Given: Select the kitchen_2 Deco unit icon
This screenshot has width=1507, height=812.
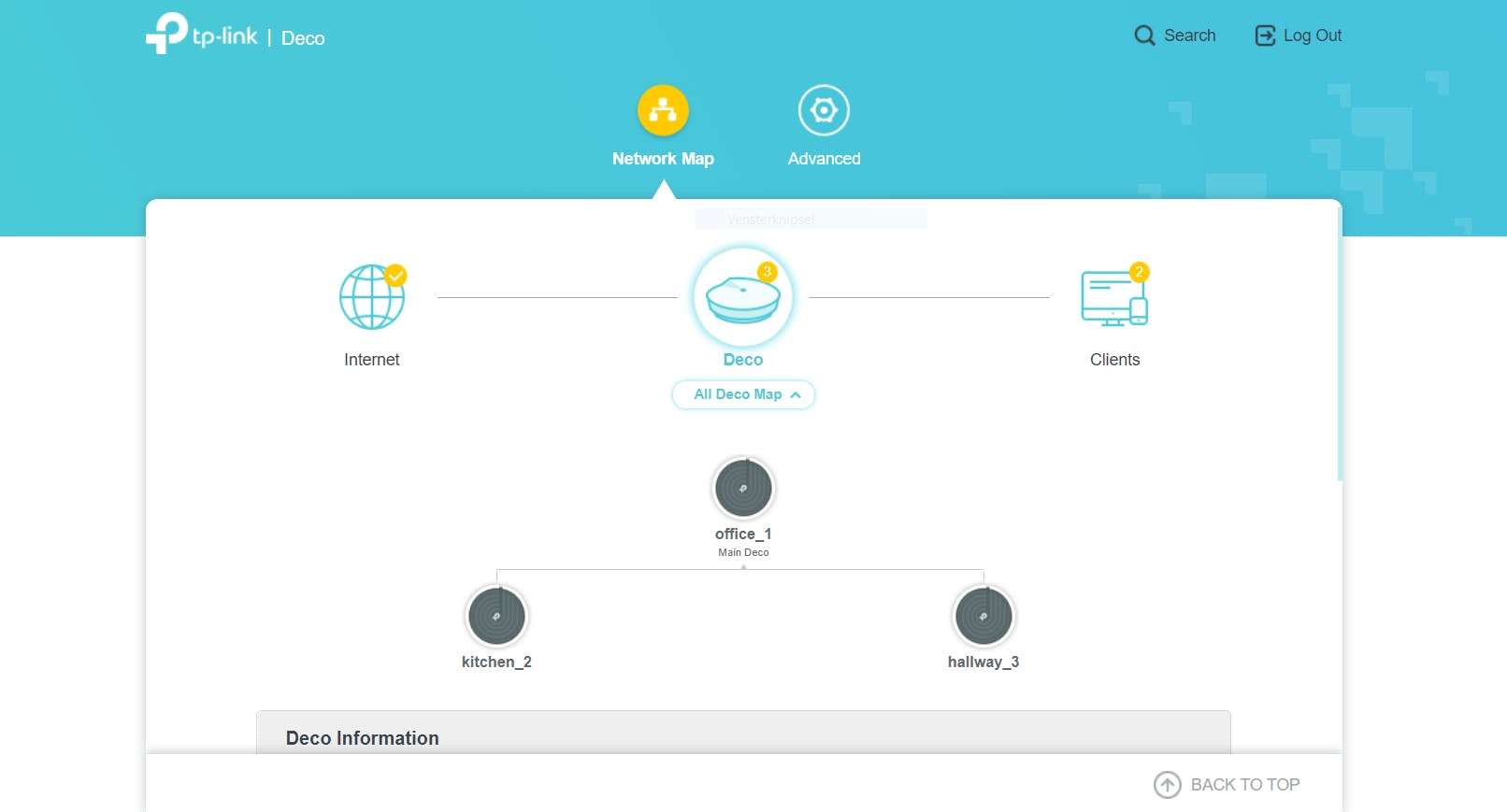Looking at the screenshot, I should click(496, 616).
